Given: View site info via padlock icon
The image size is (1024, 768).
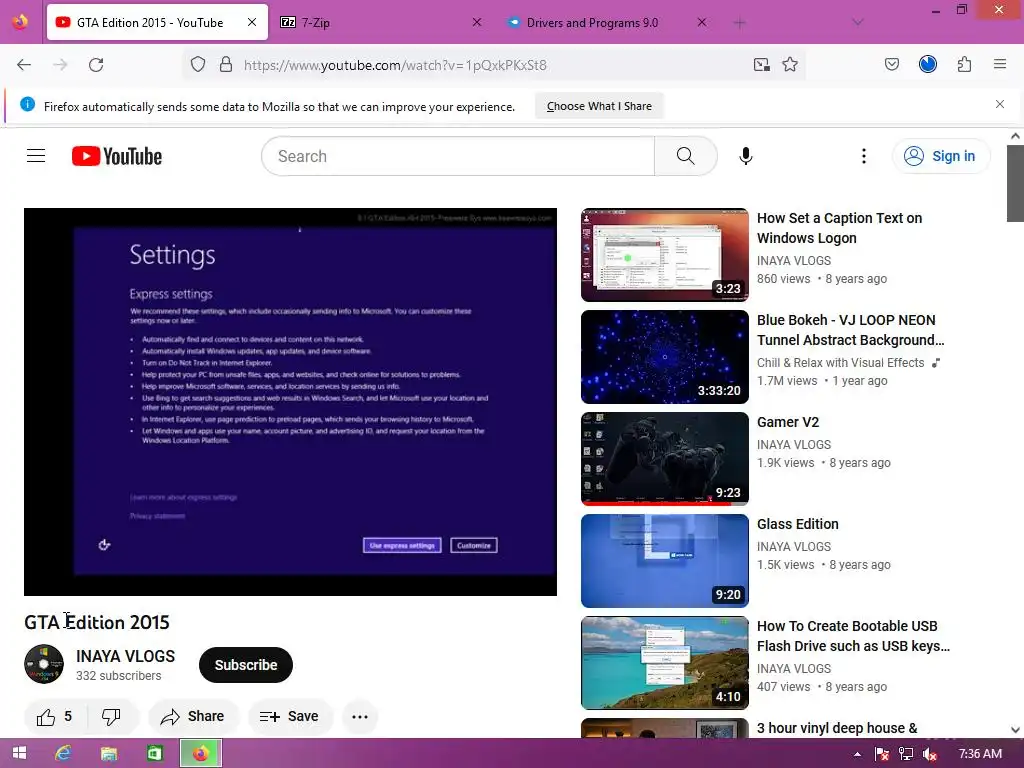Looking at the screenshot, I should pos(226,65).
